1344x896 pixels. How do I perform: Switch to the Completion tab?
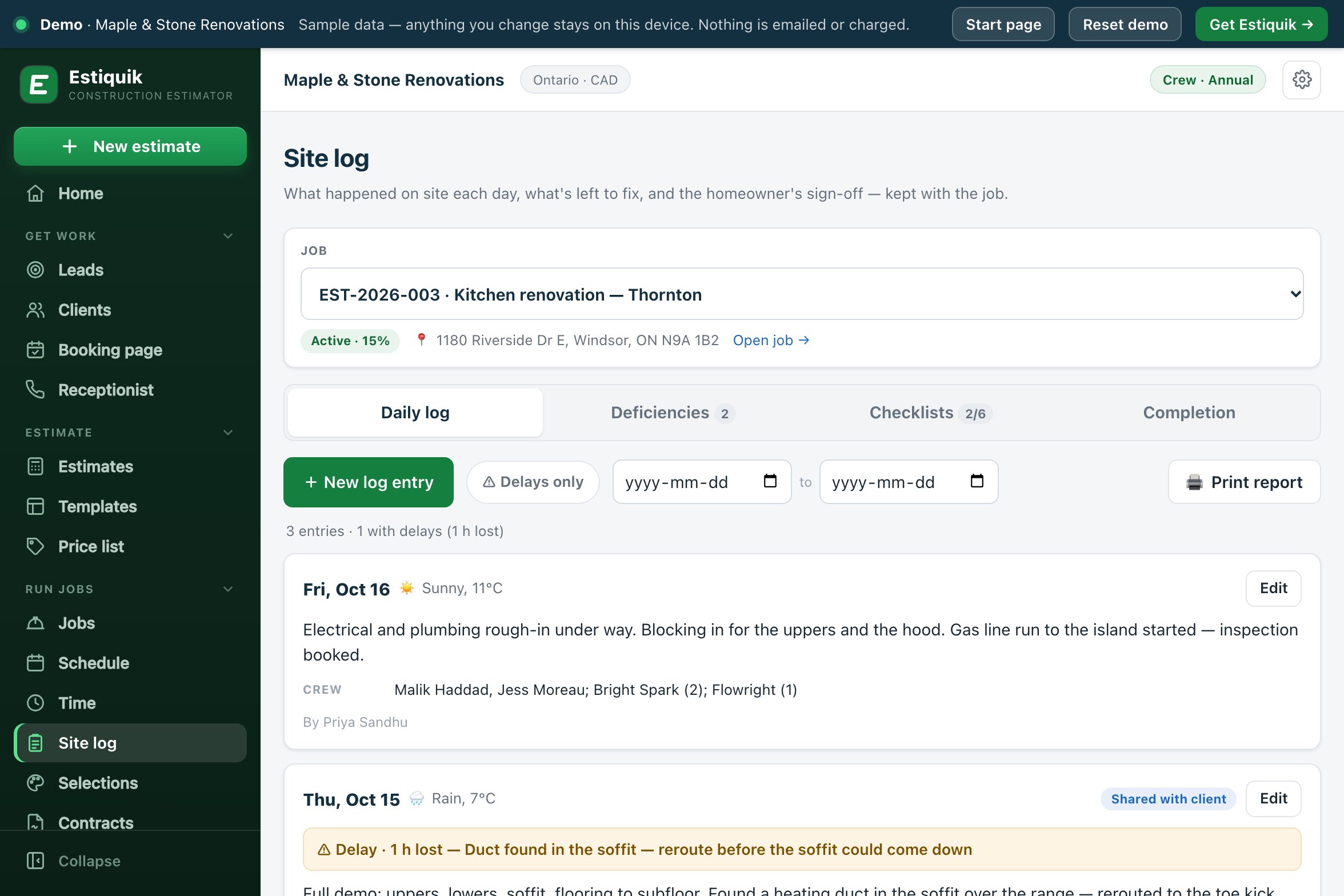coord(1189,413)
